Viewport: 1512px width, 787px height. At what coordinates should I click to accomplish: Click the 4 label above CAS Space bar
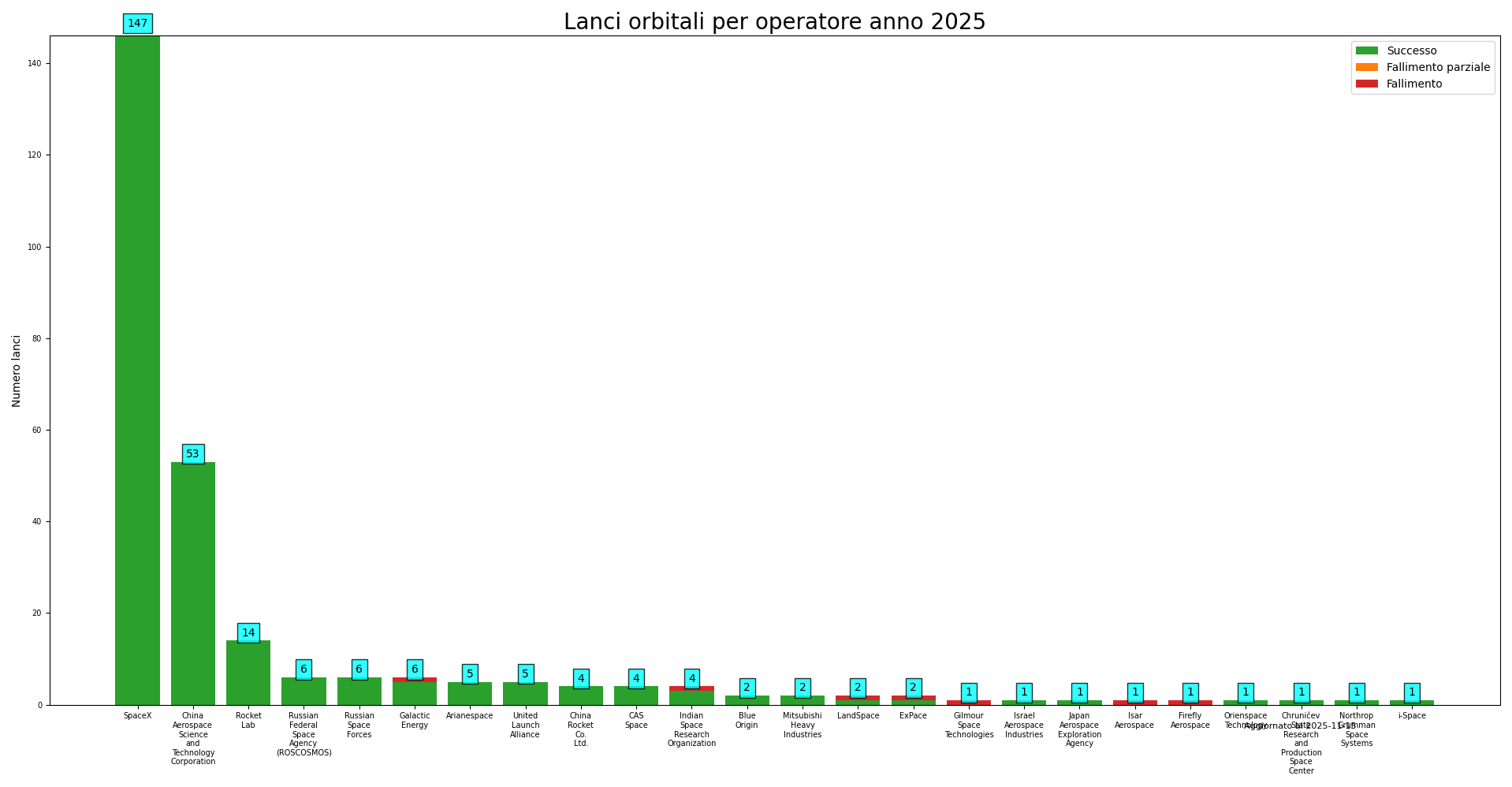click(636, 679)
